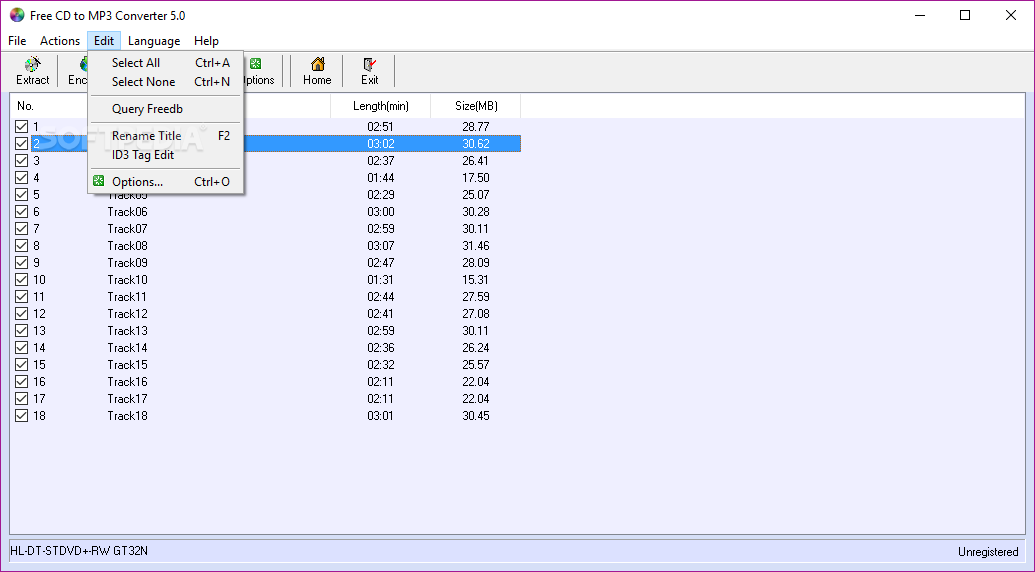Click the Home toolbar icon

click(317, 64)
